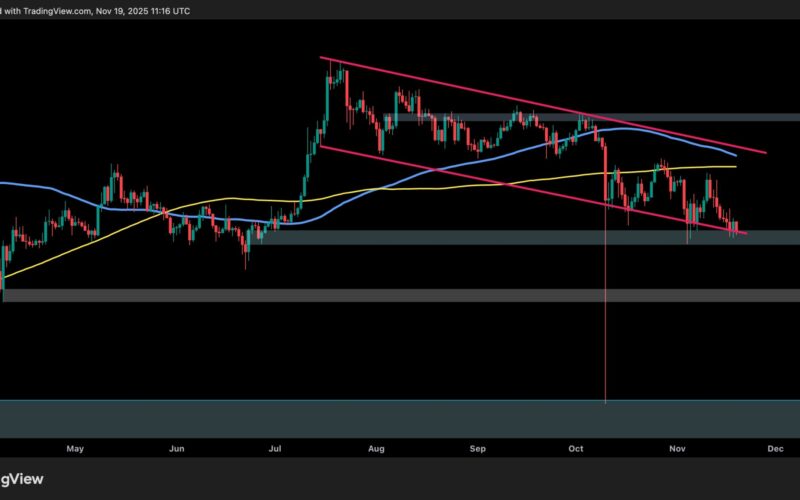The image size is (800, 500).
Task: Click the TradingView logo in bottom-left corner
Action: tap(22, 479)
